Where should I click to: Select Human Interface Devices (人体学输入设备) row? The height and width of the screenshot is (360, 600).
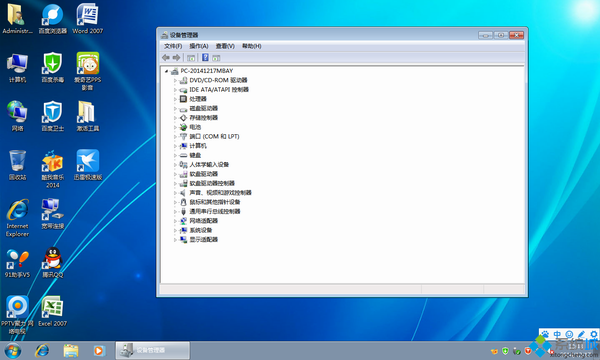click(209, 165)
